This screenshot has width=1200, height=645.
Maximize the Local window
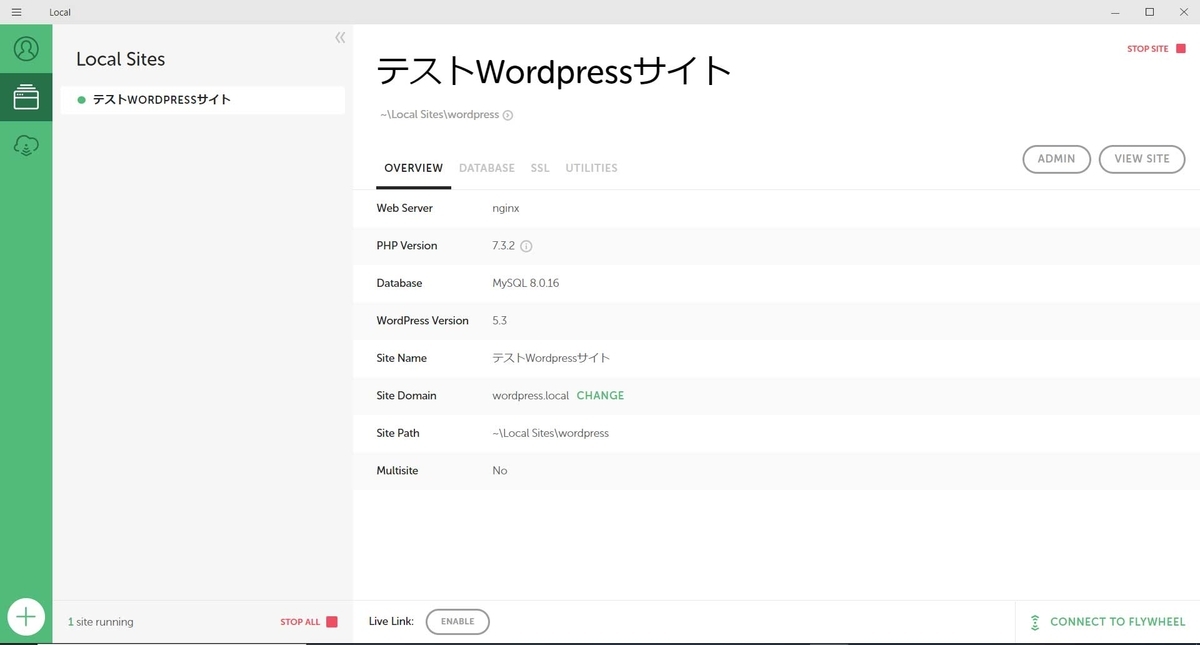[1150, 12]
